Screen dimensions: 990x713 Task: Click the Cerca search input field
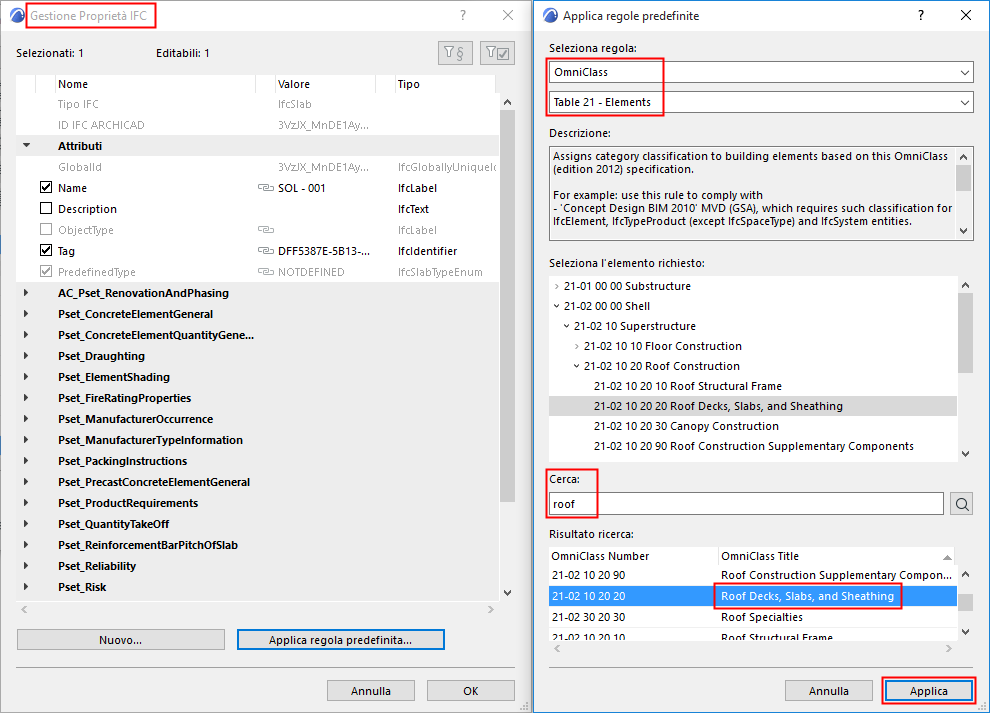coord(746,504)
